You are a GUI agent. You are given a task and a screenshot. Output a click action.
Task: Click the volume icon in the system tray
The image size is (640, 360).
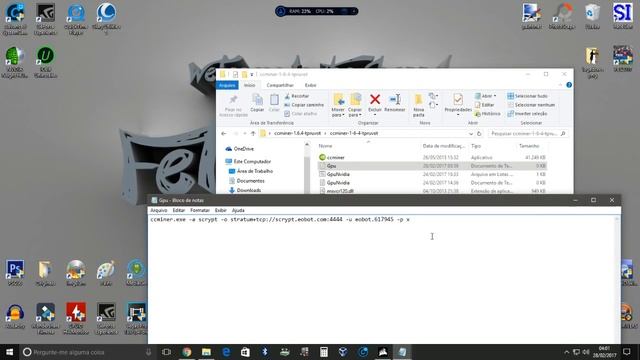click(586, 352)
